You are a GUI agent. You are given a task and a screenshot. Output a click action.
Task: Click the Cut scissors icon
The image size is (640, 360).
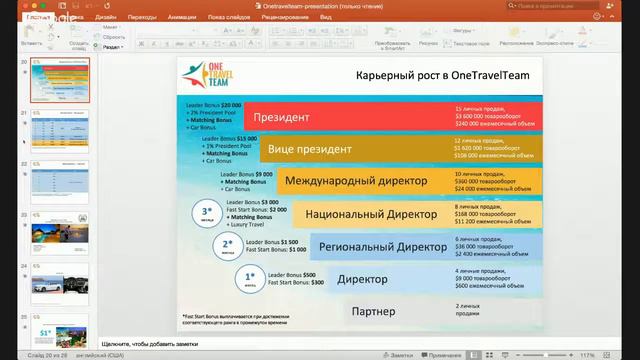(x=51, y=27)
